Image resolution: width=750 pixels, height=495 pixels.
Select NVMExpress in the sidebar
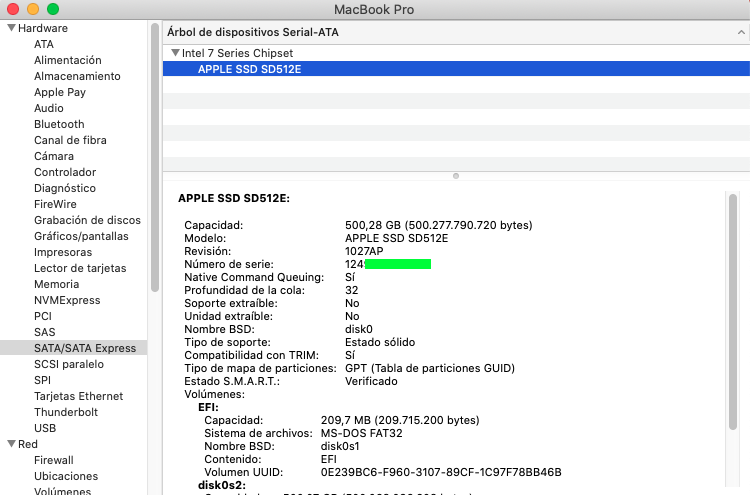pyautogui.click(x=67, y=300)
